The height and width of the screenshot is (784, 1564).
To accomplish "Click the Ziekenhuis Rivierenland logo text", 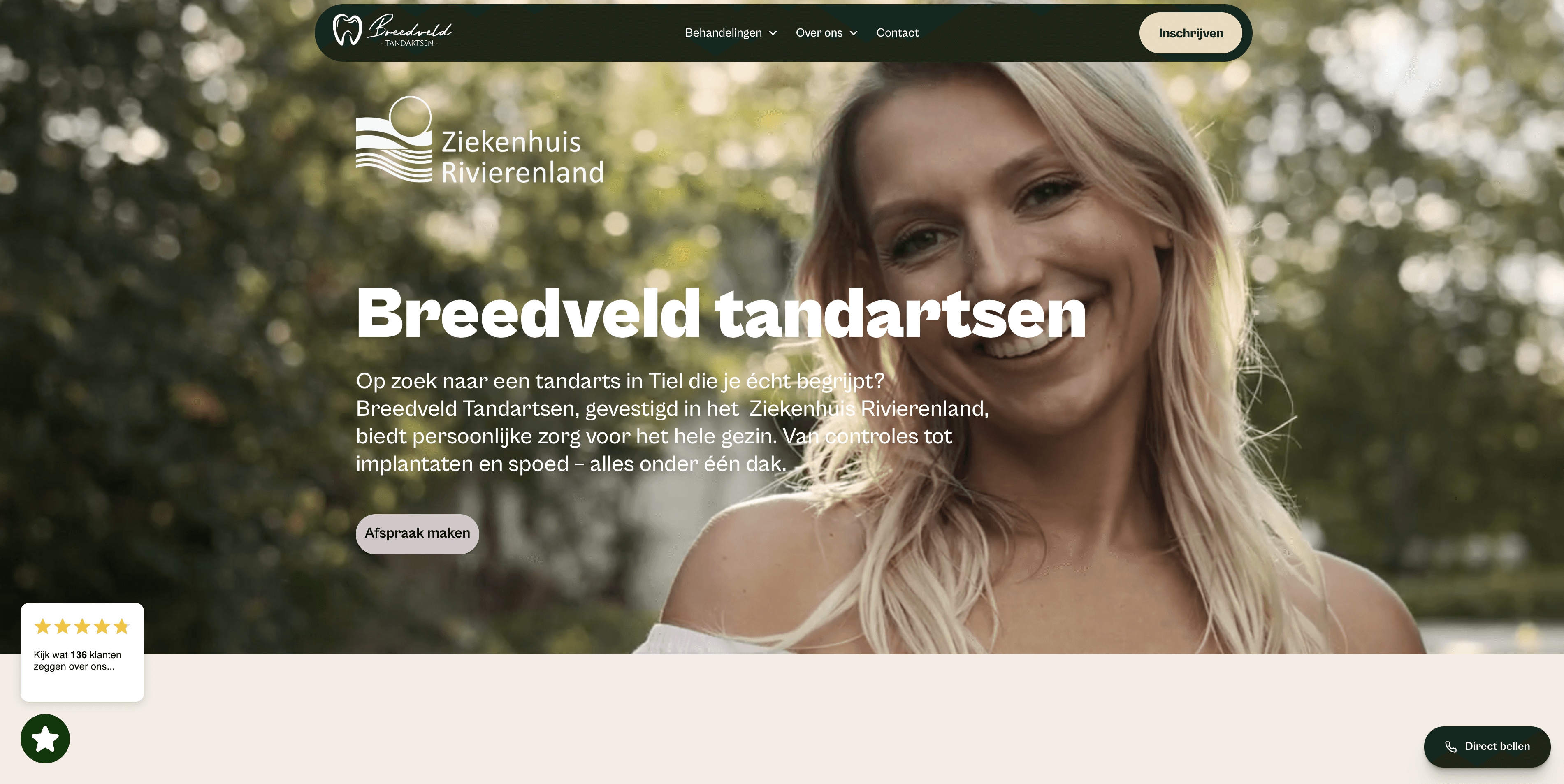I will point(522,157).
